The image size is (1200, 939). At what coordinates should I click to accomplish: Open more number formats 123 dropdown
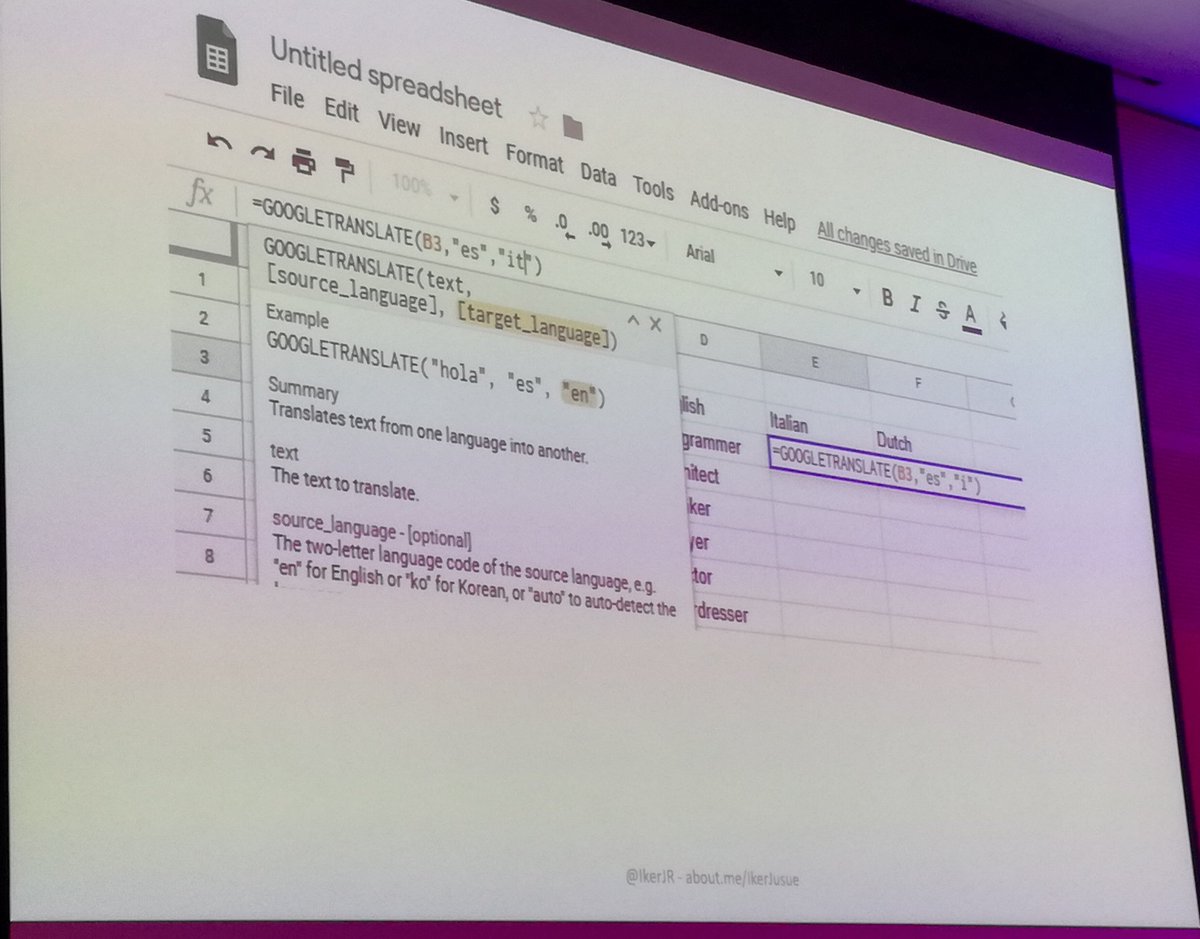coord(638,239)
